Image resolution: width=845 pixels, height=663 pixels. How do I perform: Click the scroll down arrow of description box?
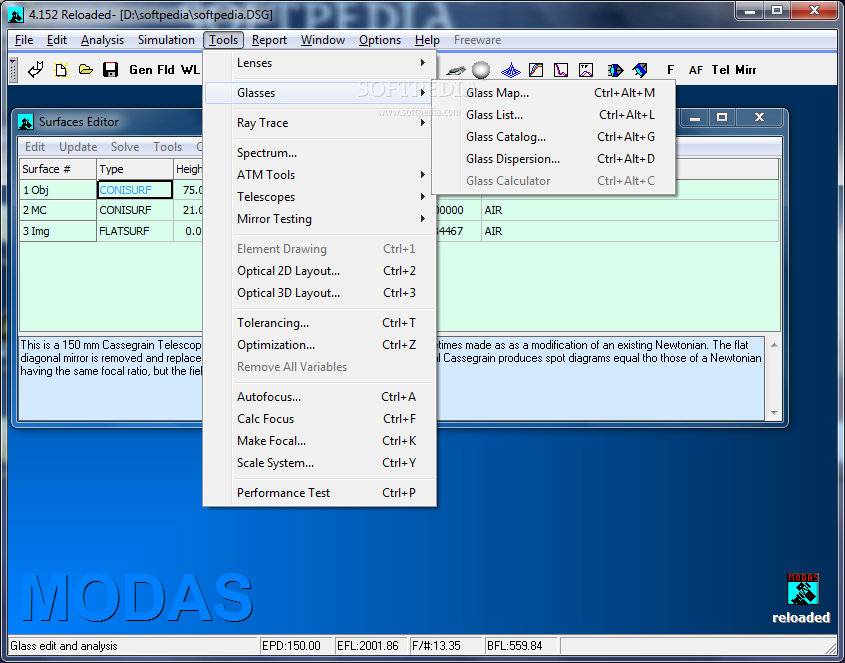[x=774, y=413]
